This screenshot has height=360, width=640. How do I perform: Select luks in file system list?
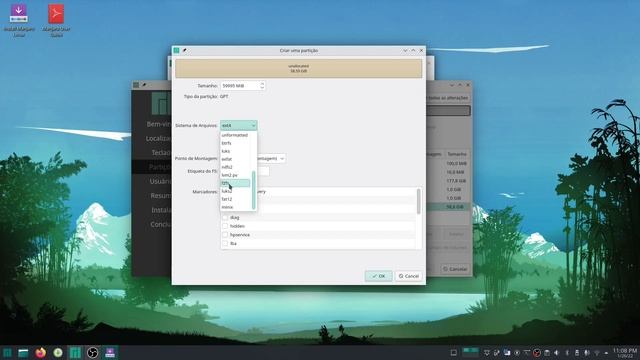pyautogui.click(x=235, y=151)
